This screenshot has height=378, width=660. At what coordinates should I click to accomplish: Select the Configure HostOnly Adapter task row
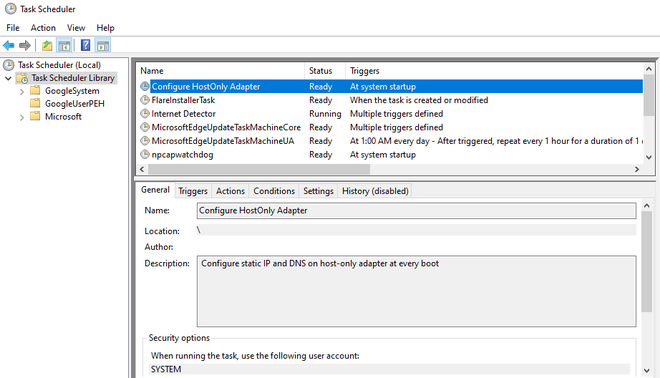click(x=390, y=86)
